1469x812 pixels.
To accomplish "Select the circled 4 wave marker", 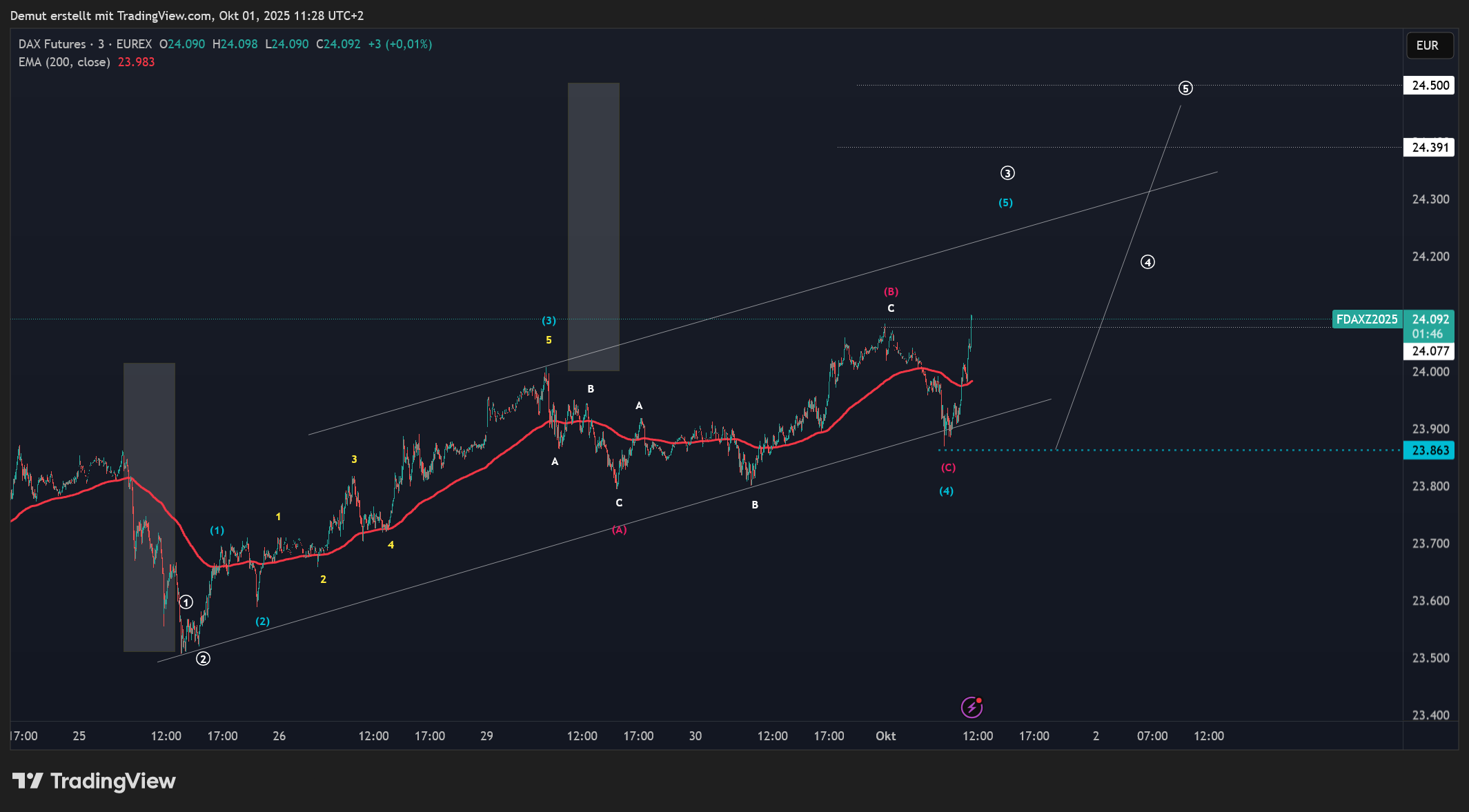I will pyautogui.click(x=1147, y=262).
